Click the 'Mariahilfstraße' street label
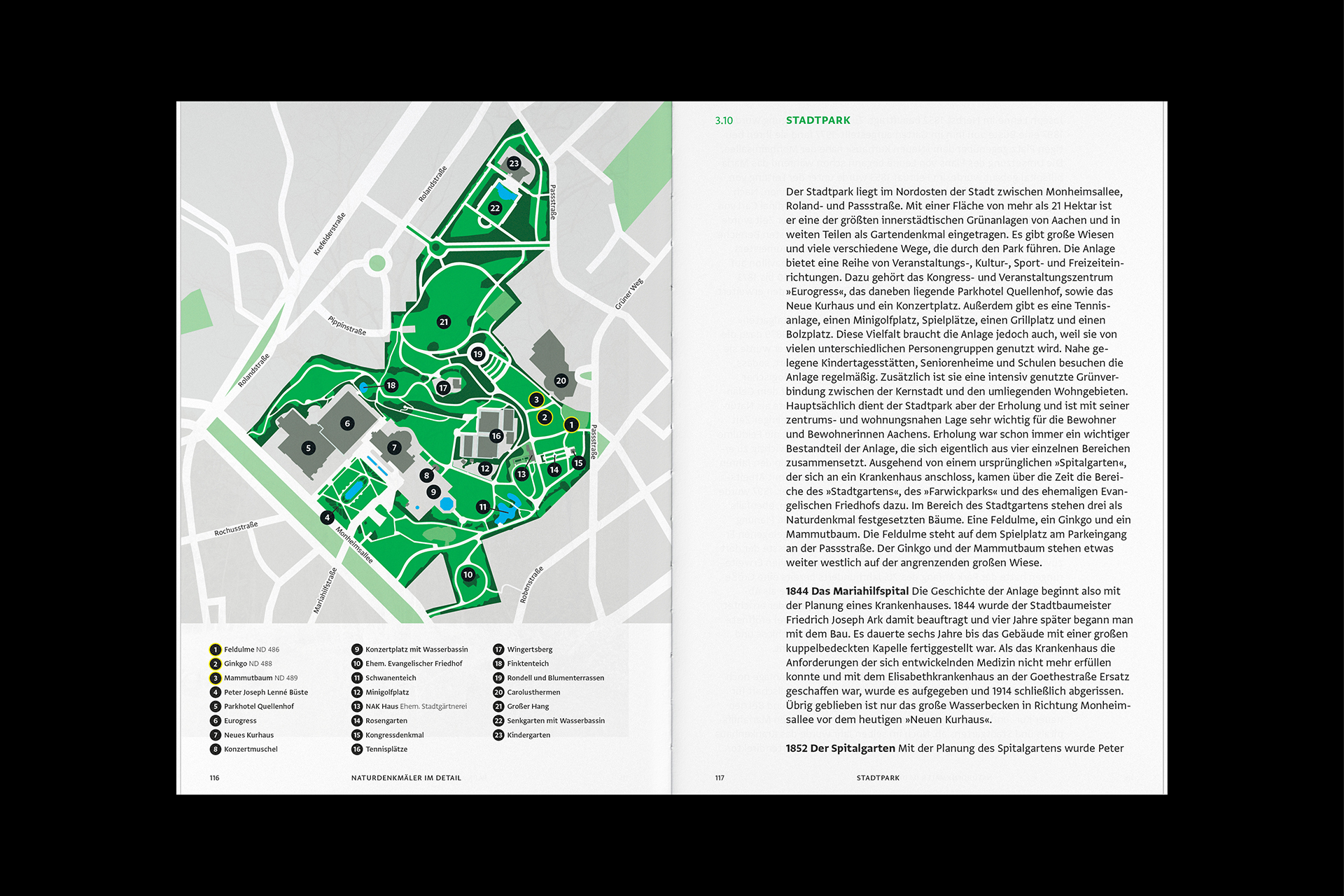This screenshot has width=1344, height=896. click(x=325, y=591)
